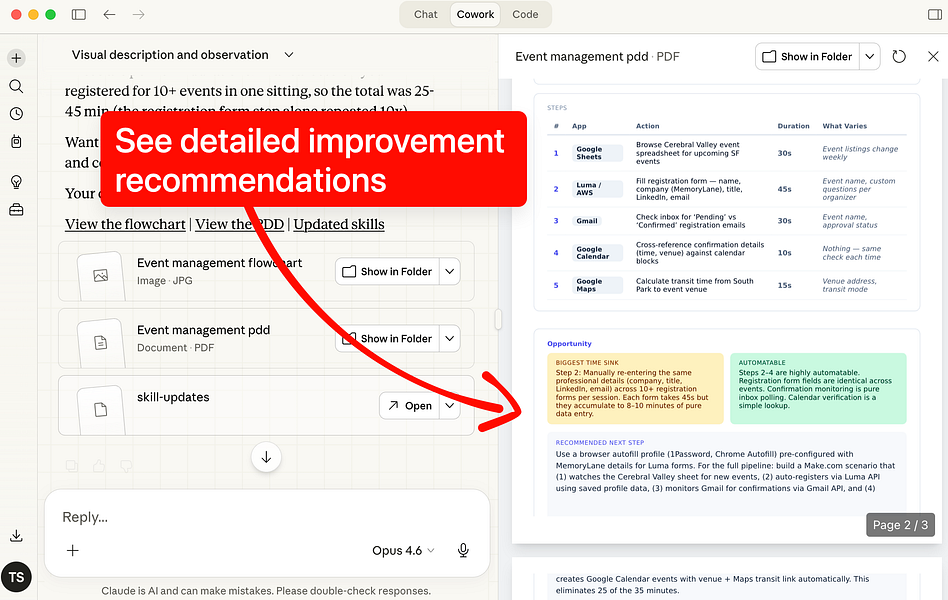Screen dimensions: 948x600
Task: Expand options next to flowchart Show in Folder
Action: 450,272
